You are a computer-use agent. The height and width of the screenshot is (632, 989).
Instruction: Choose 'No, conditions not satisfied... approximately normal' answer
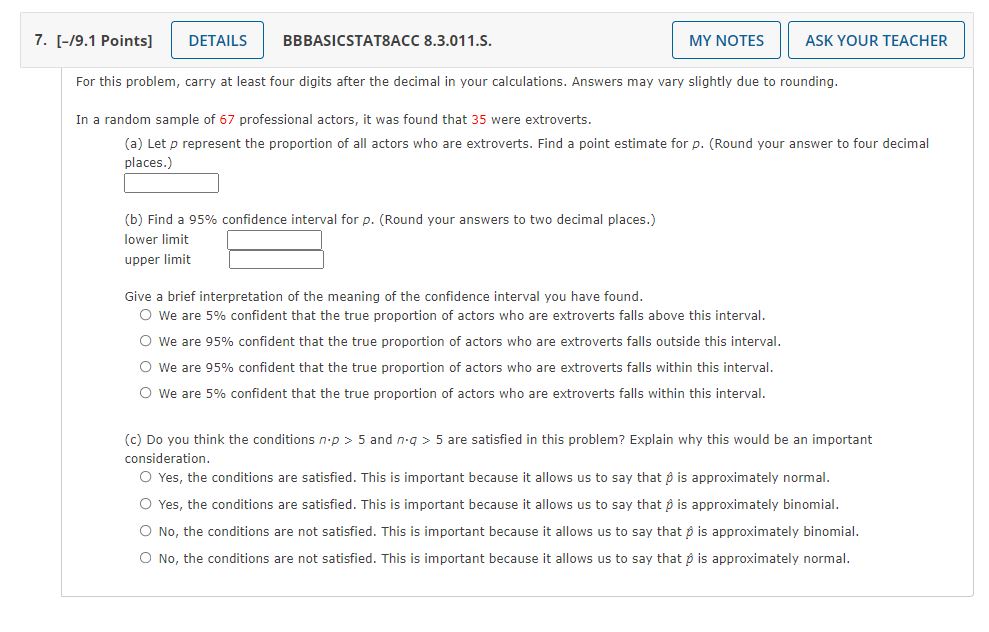tap(145, 558)
